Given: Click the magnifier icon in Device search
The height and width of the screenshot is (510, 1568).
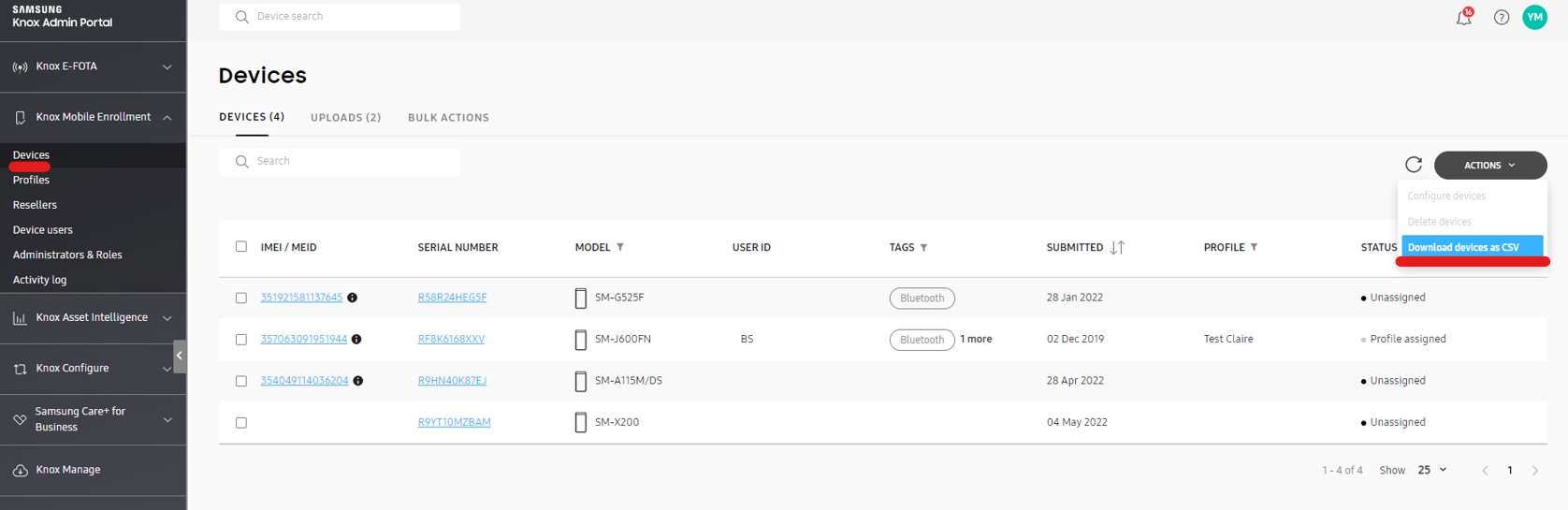Looking at the screenshot, I should 242,17.
